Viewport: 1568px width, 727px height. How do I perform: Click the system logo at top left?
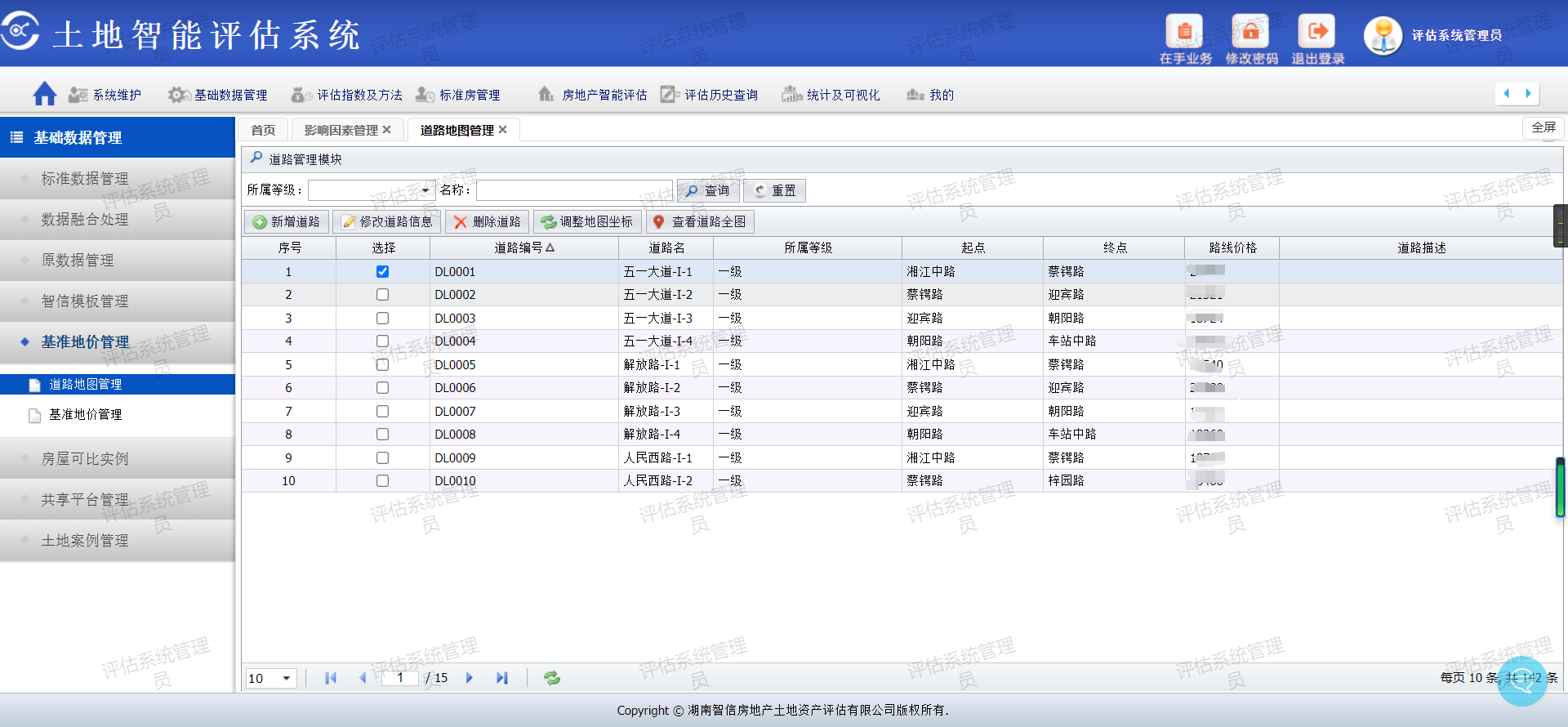point(20,31)
